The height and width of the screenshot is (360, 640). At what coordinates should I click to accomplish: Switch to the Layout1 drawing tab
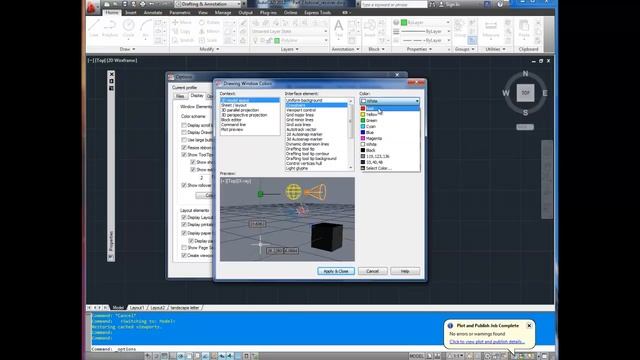pos(137,308)
